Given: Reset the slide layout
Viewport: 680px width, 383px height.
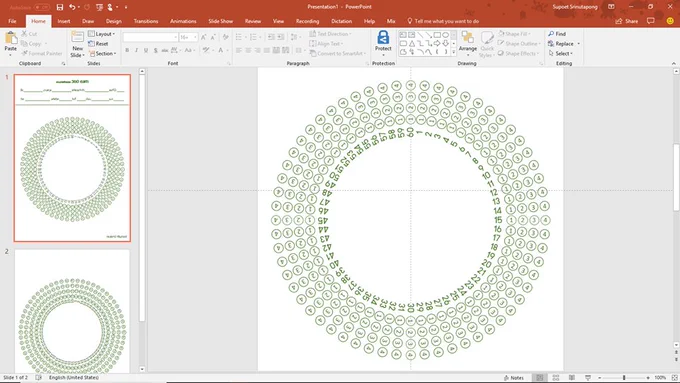Looking at the screenshot, I should click(98, 43).
